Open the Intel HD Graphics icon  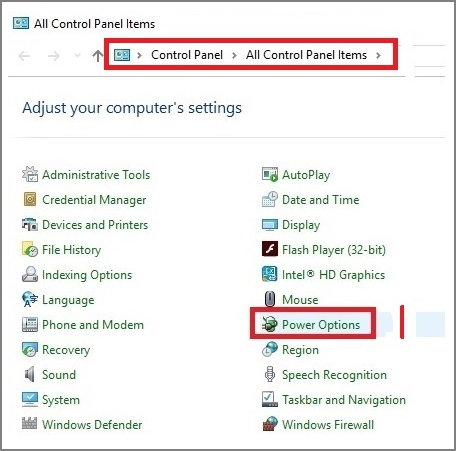coord(270,274)
